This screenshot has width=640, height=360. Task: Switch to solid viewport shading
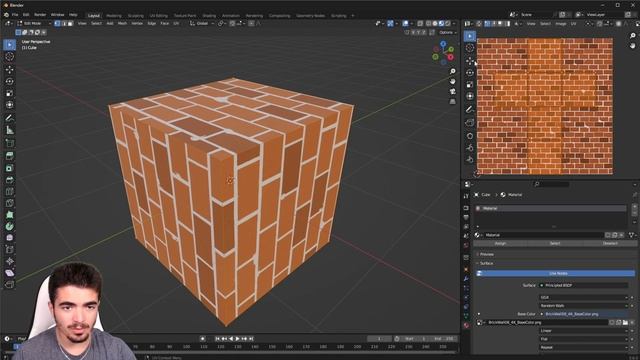(435, 24)
